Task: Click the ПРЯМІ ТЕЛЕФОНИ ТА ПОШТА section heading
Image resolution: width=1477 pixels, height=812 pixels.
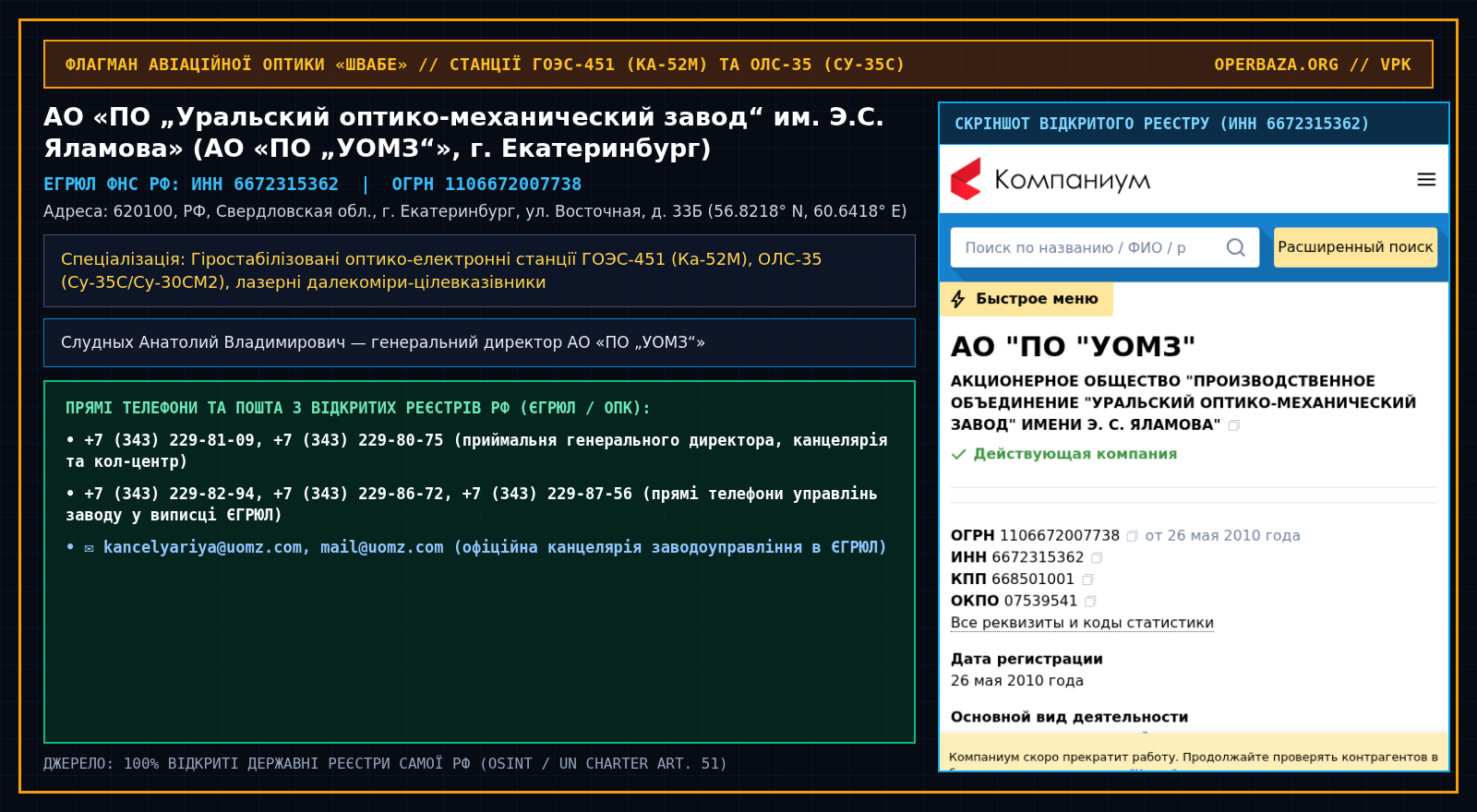Action: (357, 408)
